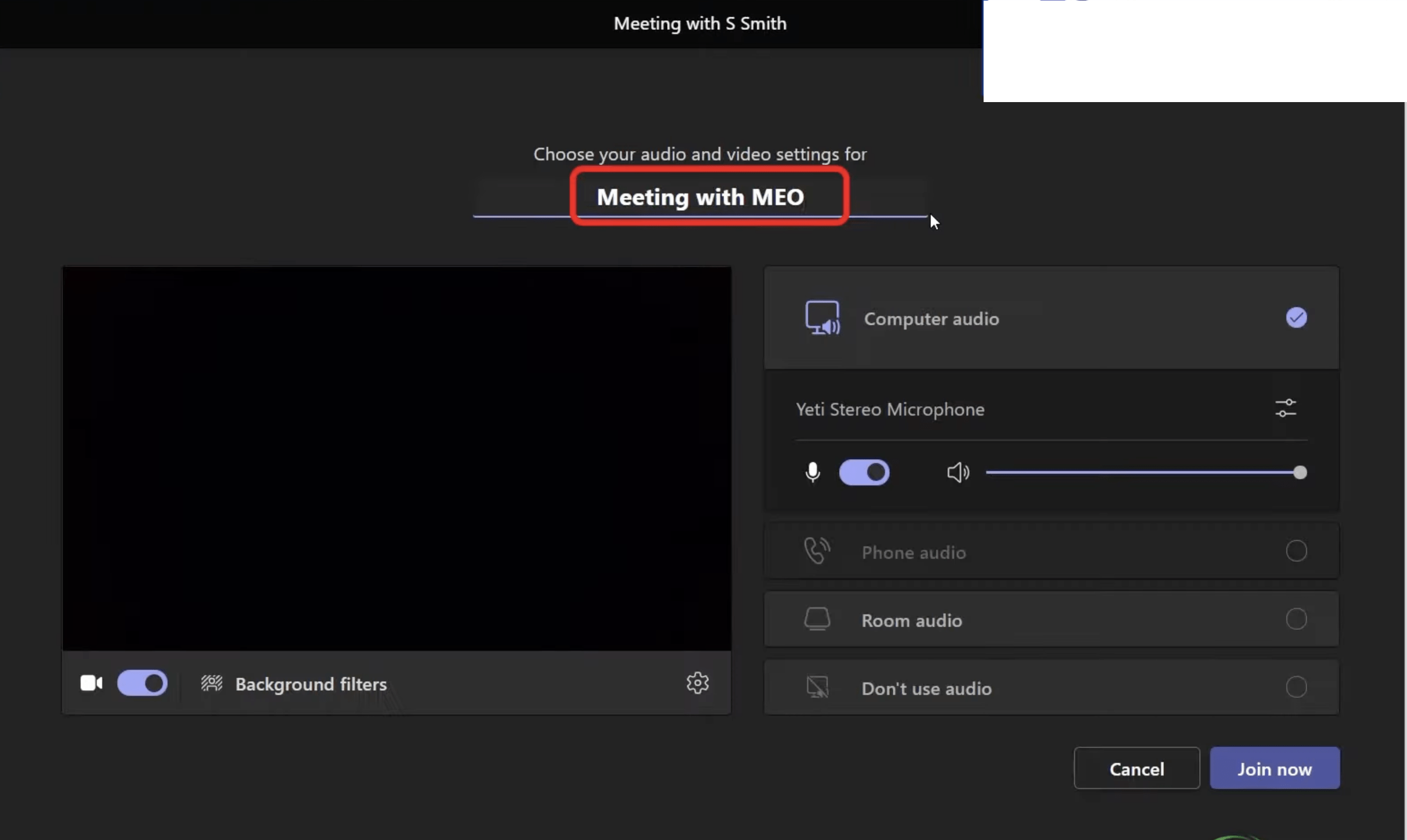Toggle the microphone switch off

coord(864,472)
